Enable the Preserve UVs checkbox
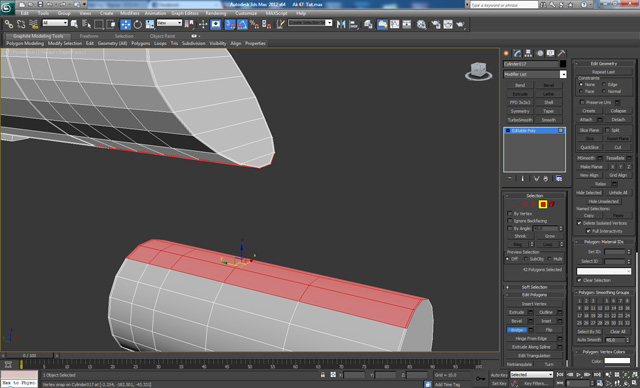640x388 pixels. click(582, 102)
